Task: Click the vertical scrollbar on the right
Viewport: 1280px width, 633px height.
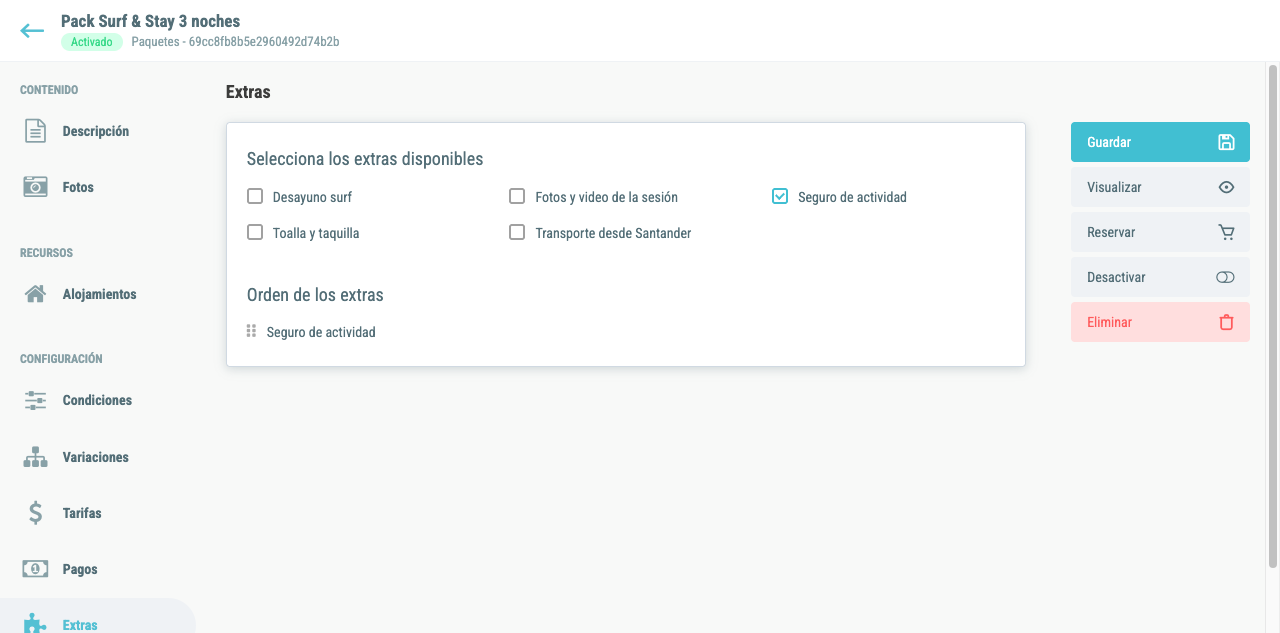Action: 1272,316
